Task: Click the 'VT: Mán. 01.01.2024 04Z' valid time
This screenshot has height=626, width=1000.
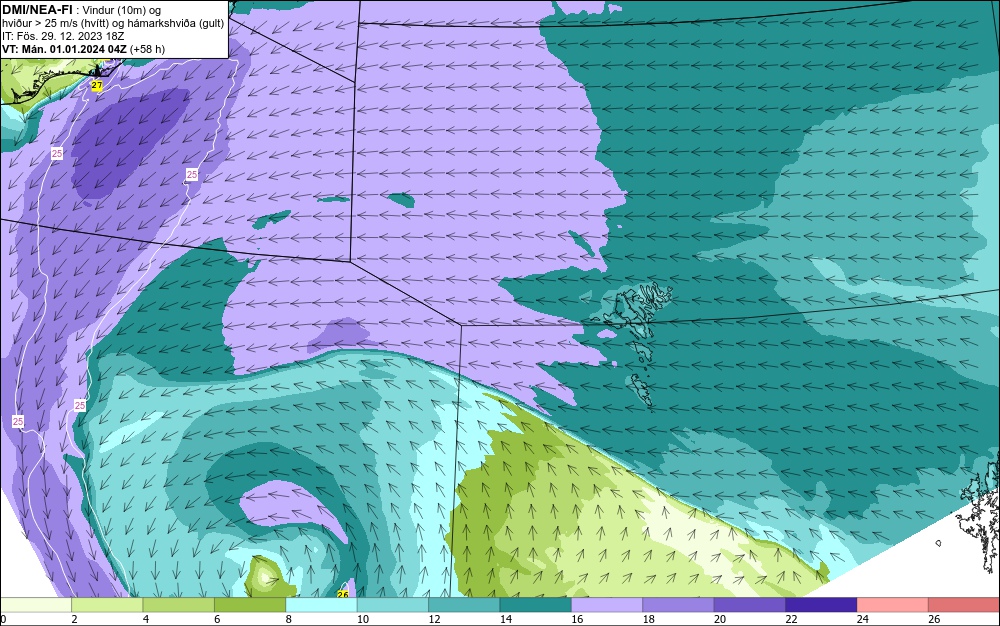Action: 64,49
